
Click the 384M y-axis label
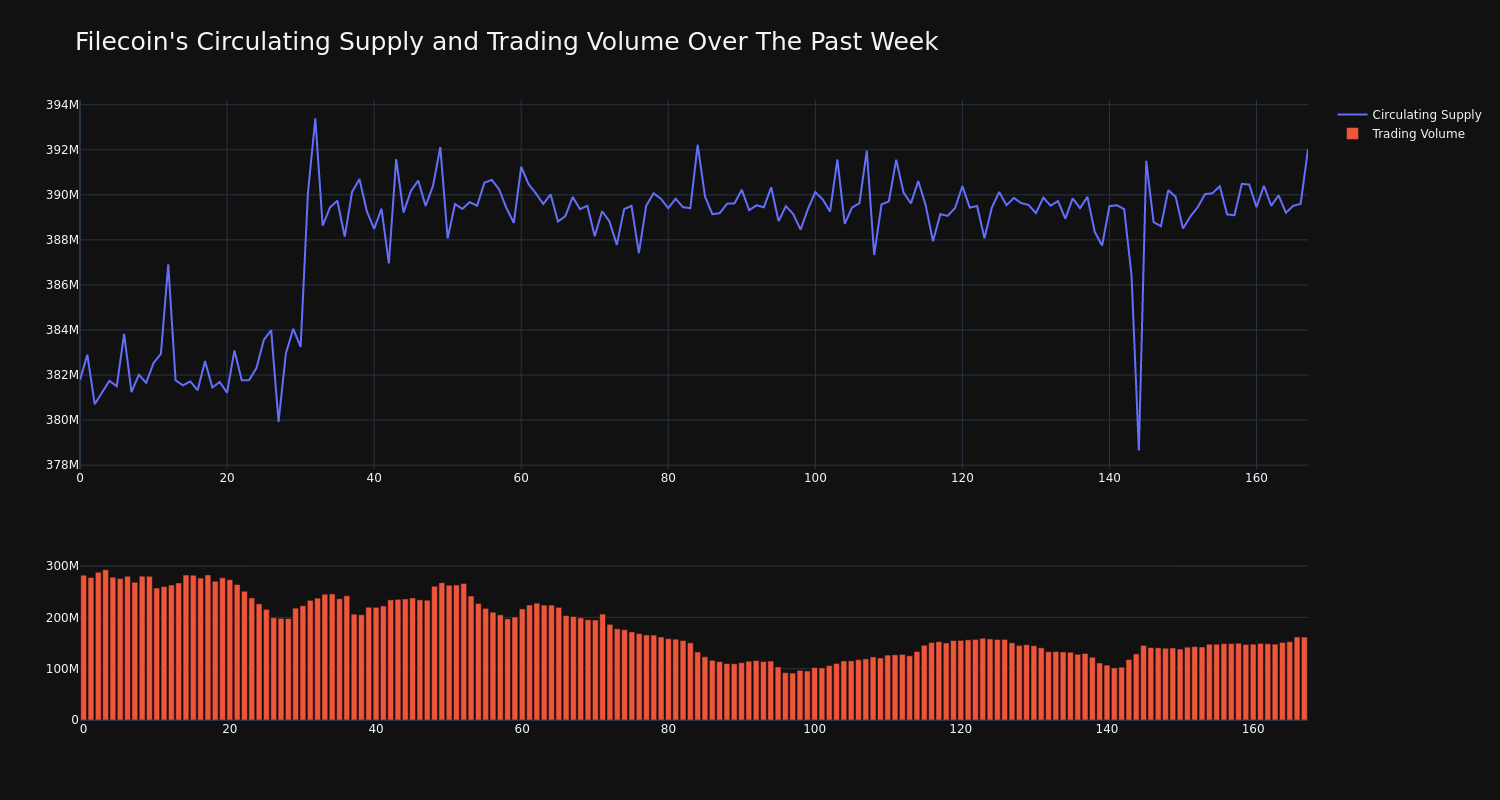click(x=62, y=330)
